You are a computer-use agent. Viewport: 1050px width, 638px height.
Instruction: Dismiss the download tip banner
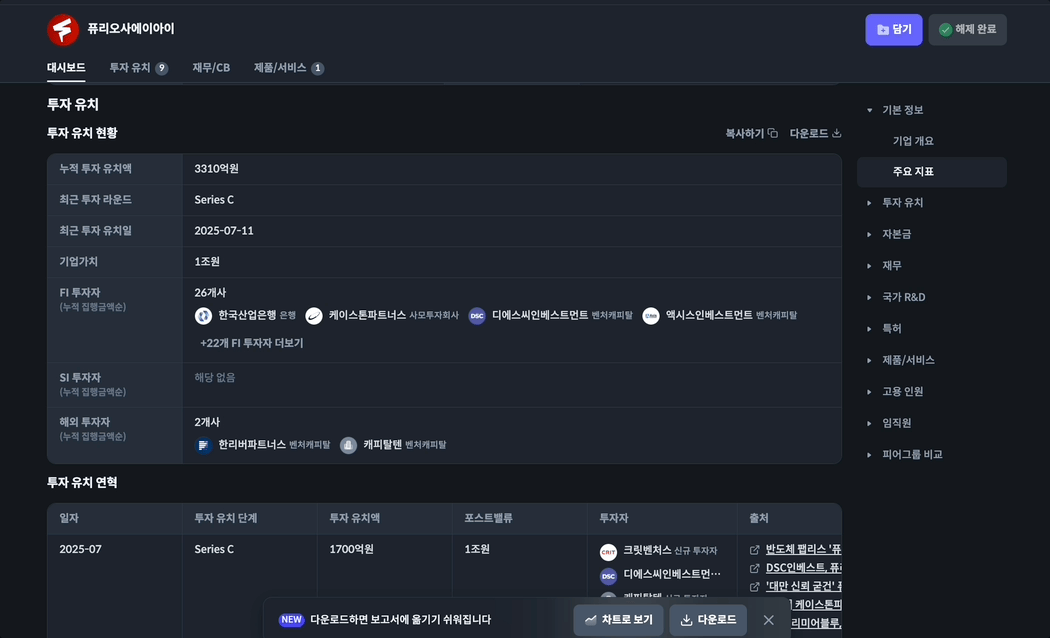[x=768, y=620]
